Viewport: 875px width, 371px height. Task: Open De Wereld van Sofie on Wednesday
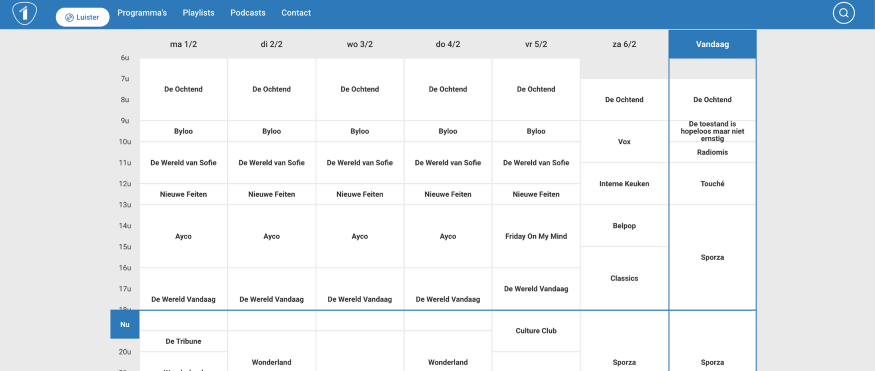(x=360, y=162)
